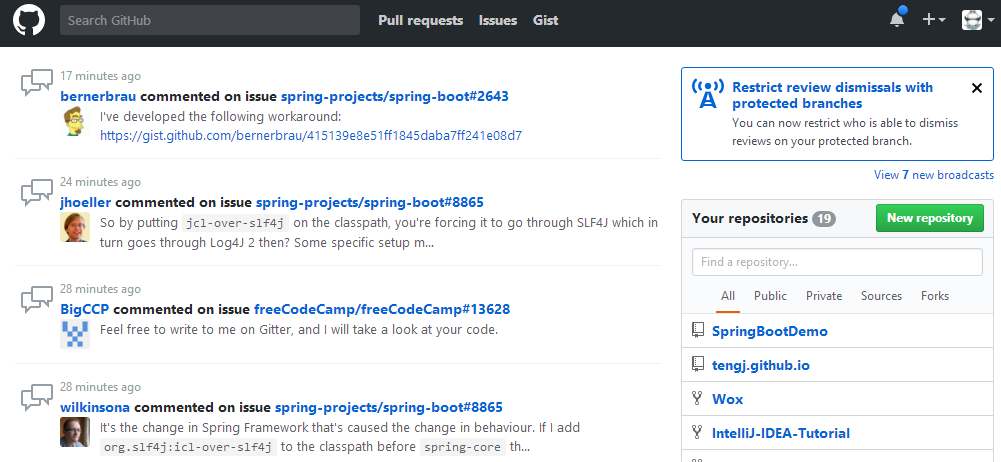
Task: Go to Pull requests in header
Action: coord(420,20)
